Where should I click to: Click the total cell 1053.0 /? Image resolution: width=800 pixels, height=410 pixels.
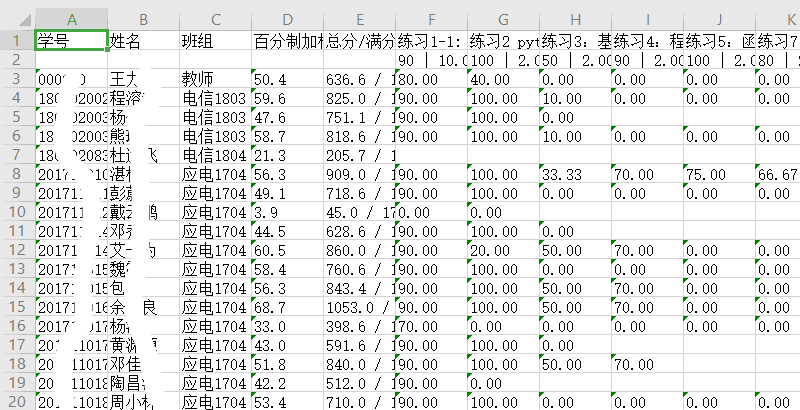pyautogui.click(x=359, y=307)
